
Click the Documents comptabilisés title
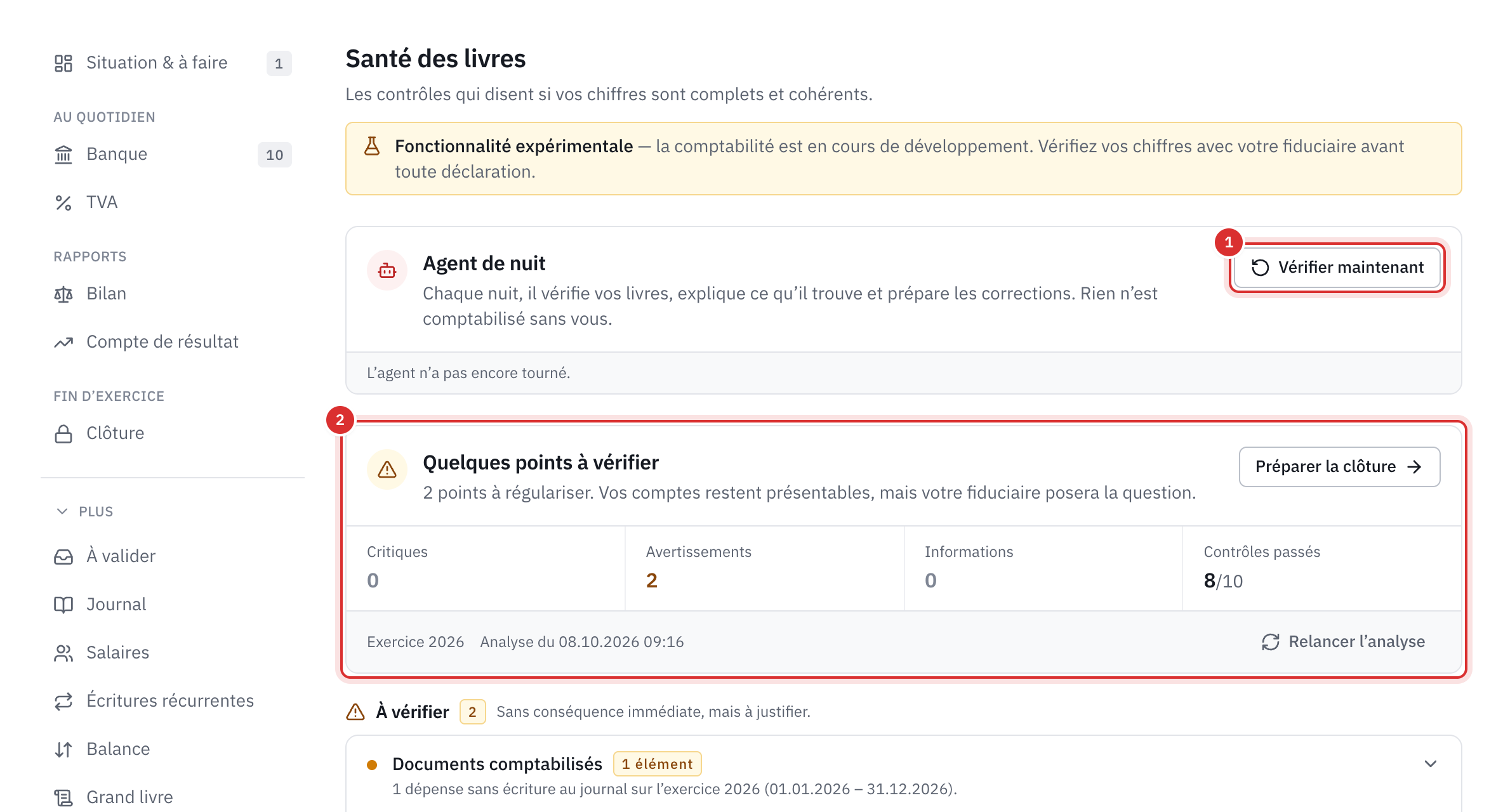pyautogui.click(x=498, y=764)
